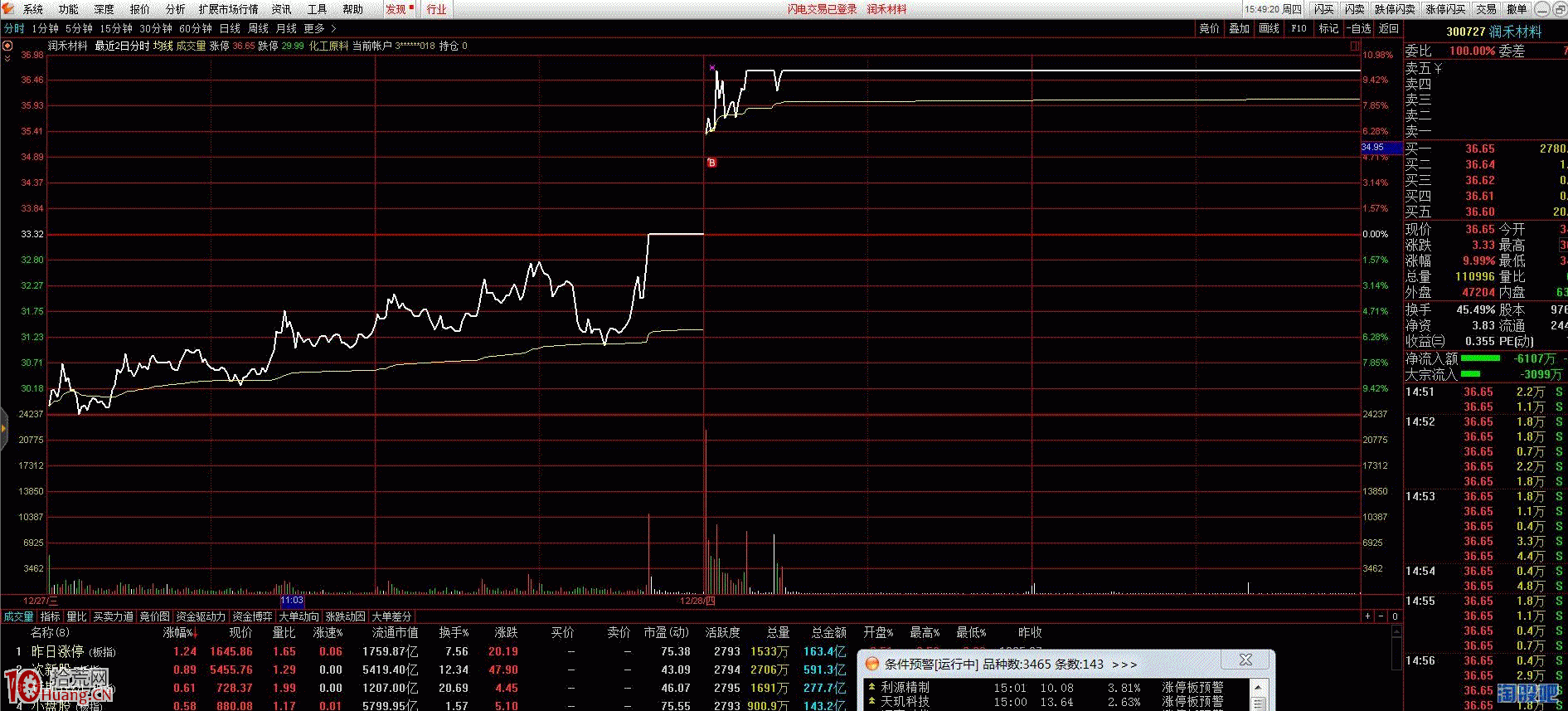Switch to 竞价图 indicator tab
Image resolution: width=1568 pixels, height=711 pixels.
pyautogui.click(x=154, y=616)
